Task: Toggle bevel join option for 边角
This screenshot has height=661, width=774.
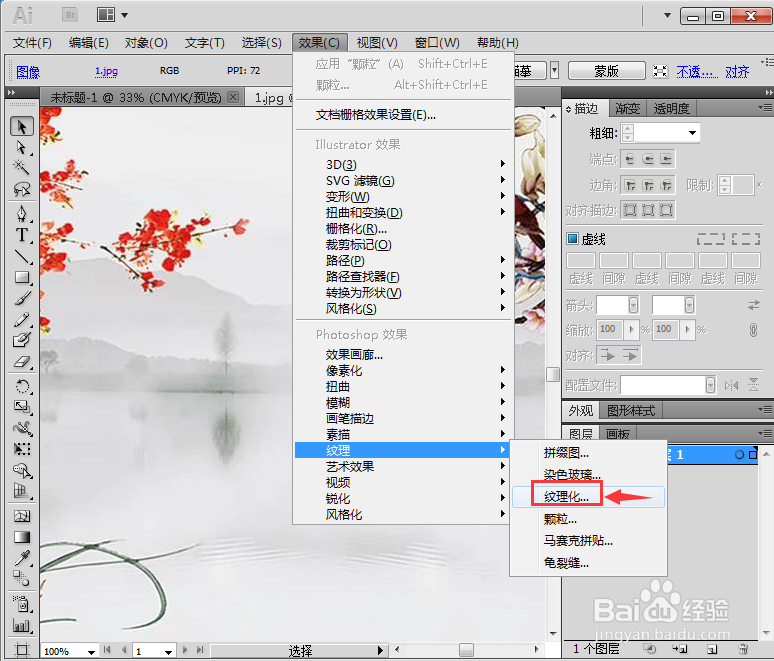Action: tap(666, 186)
